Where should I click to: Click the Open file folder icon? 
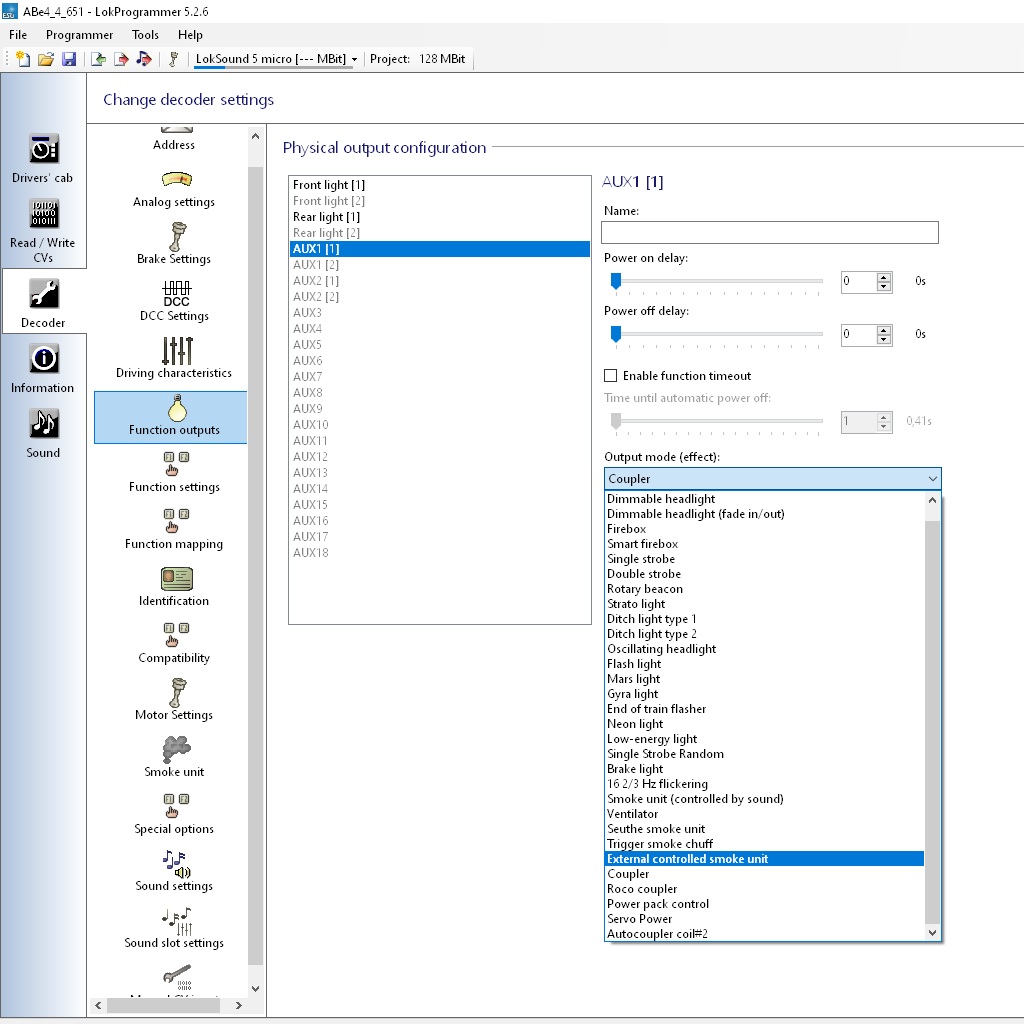click(x=46, y=59)
